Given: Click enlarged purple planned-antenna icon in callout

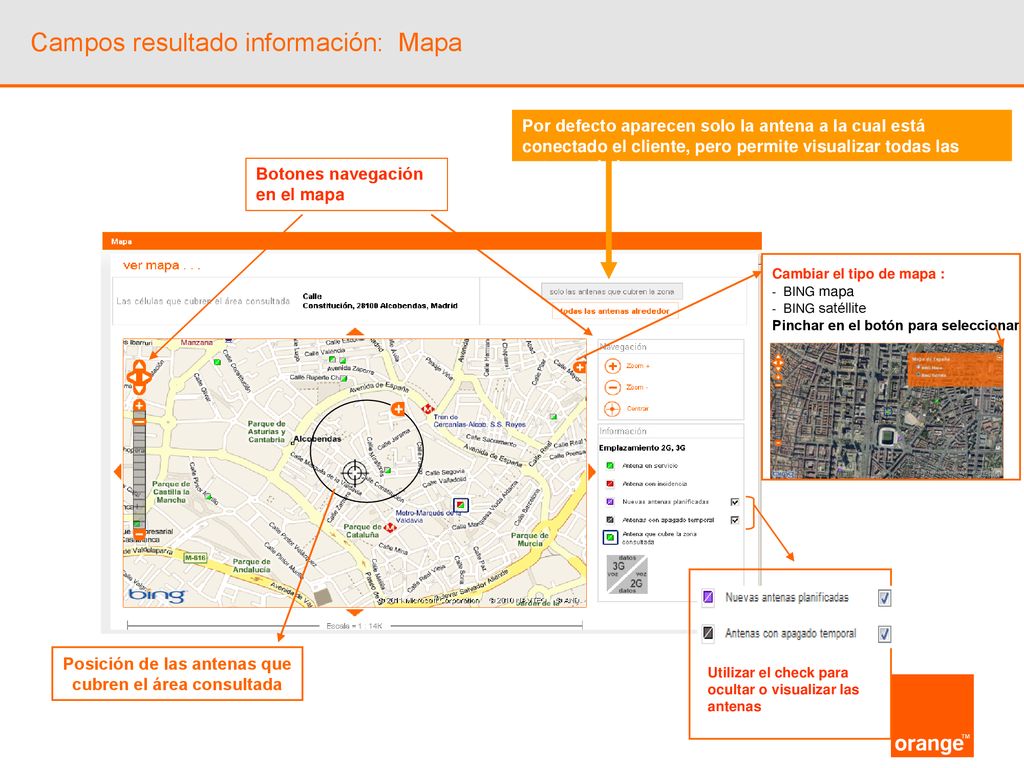Looking at the screenshot, I should tap(708, 597).
